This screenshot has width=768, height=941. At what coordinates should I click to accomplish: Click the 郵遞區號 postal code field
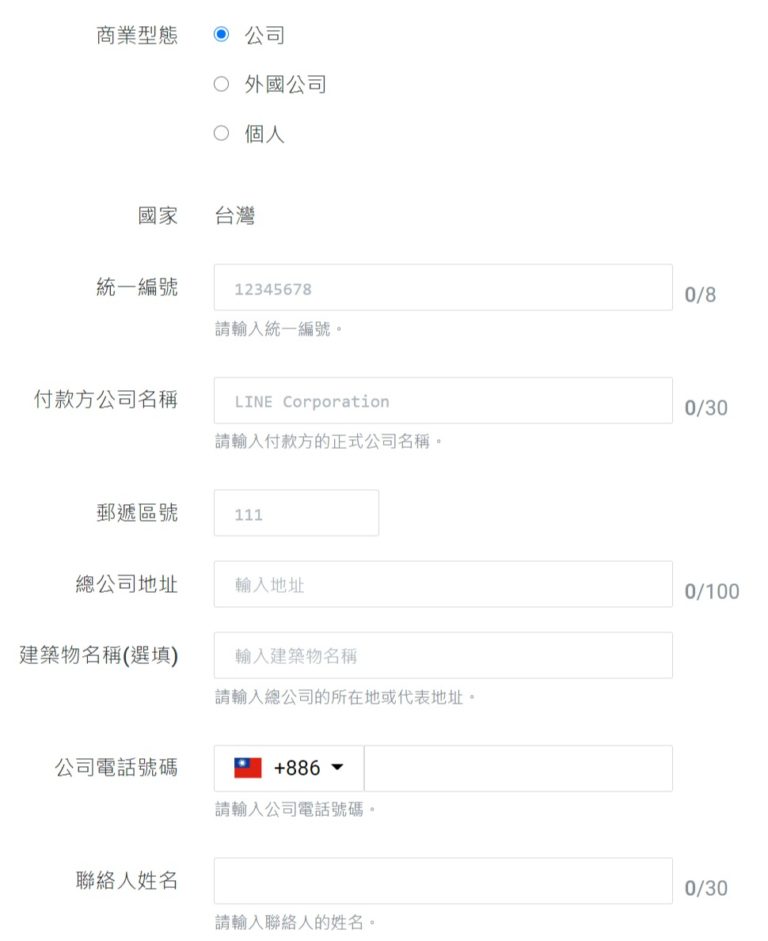tap(296, 512)
